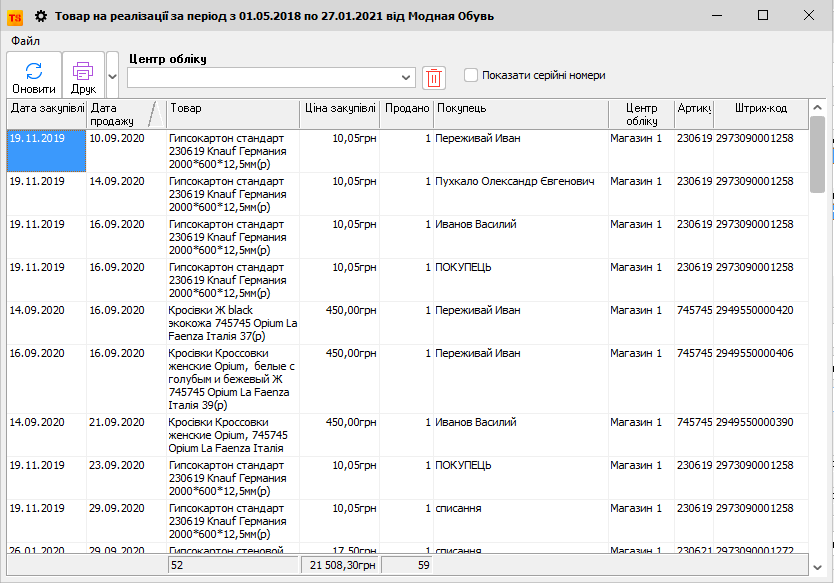Click the Друк printer icon
The width and height of the screenshot is (834, 583).
click(x=83, y=71)
